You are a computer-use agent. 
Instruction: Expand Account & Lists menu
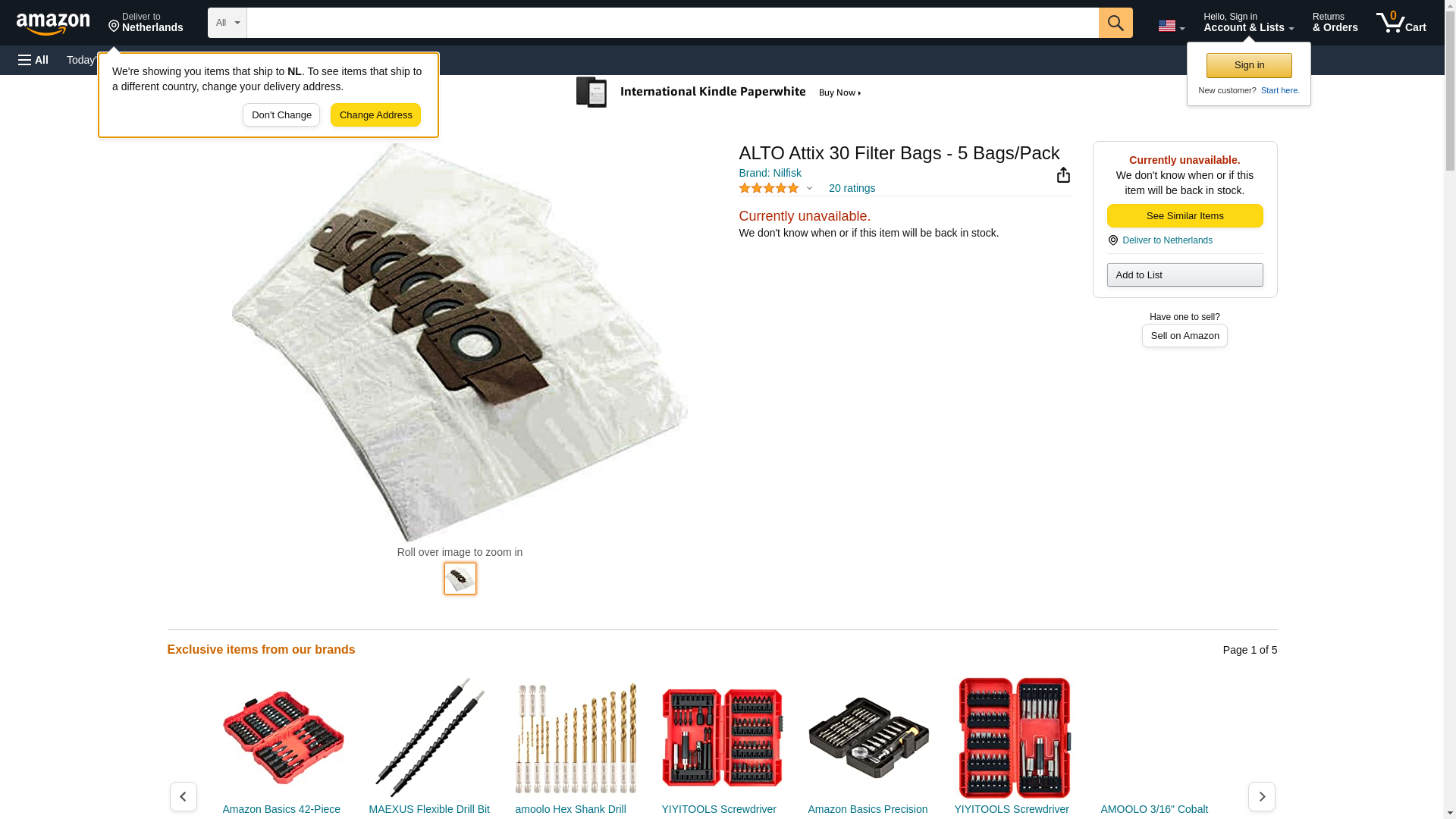click(1248, 23)
